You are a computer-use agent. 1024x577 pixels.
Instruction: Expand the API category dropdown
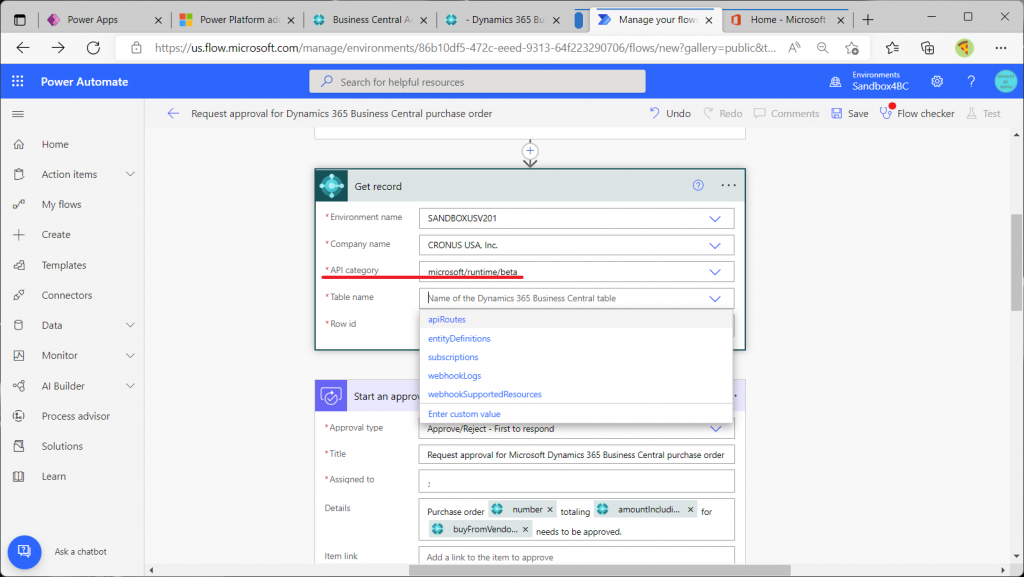tap(715, 272)
